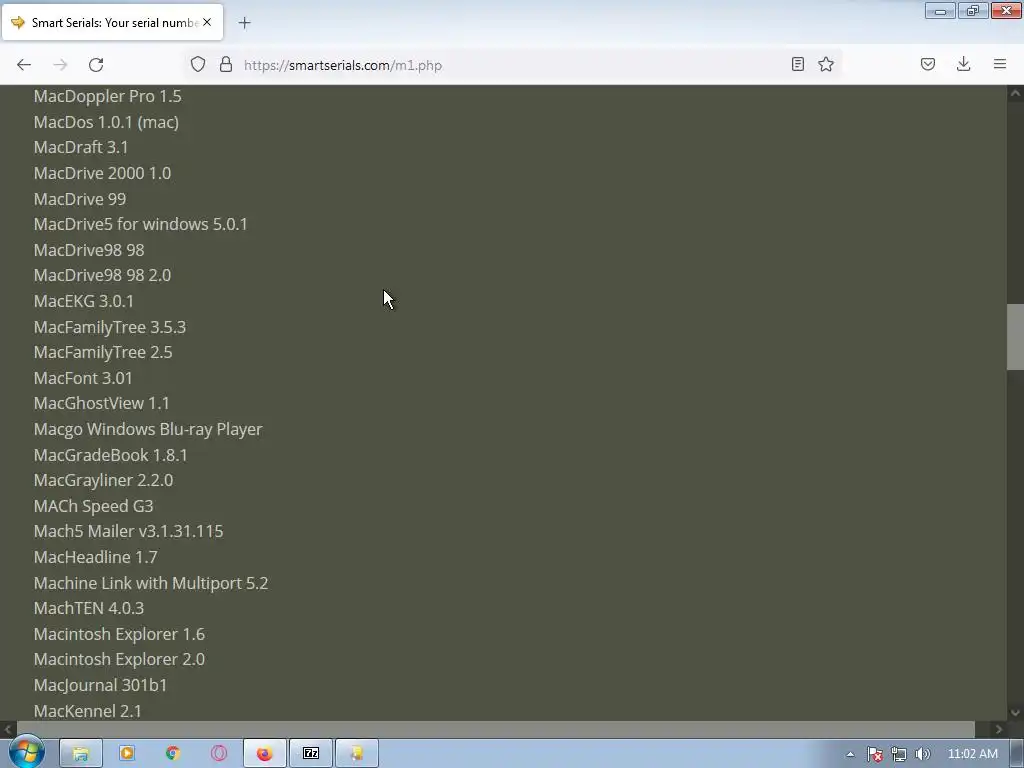Switch to Firefox taskbar button
This screenshot has width=1024, height=768.
coord(264,754)
